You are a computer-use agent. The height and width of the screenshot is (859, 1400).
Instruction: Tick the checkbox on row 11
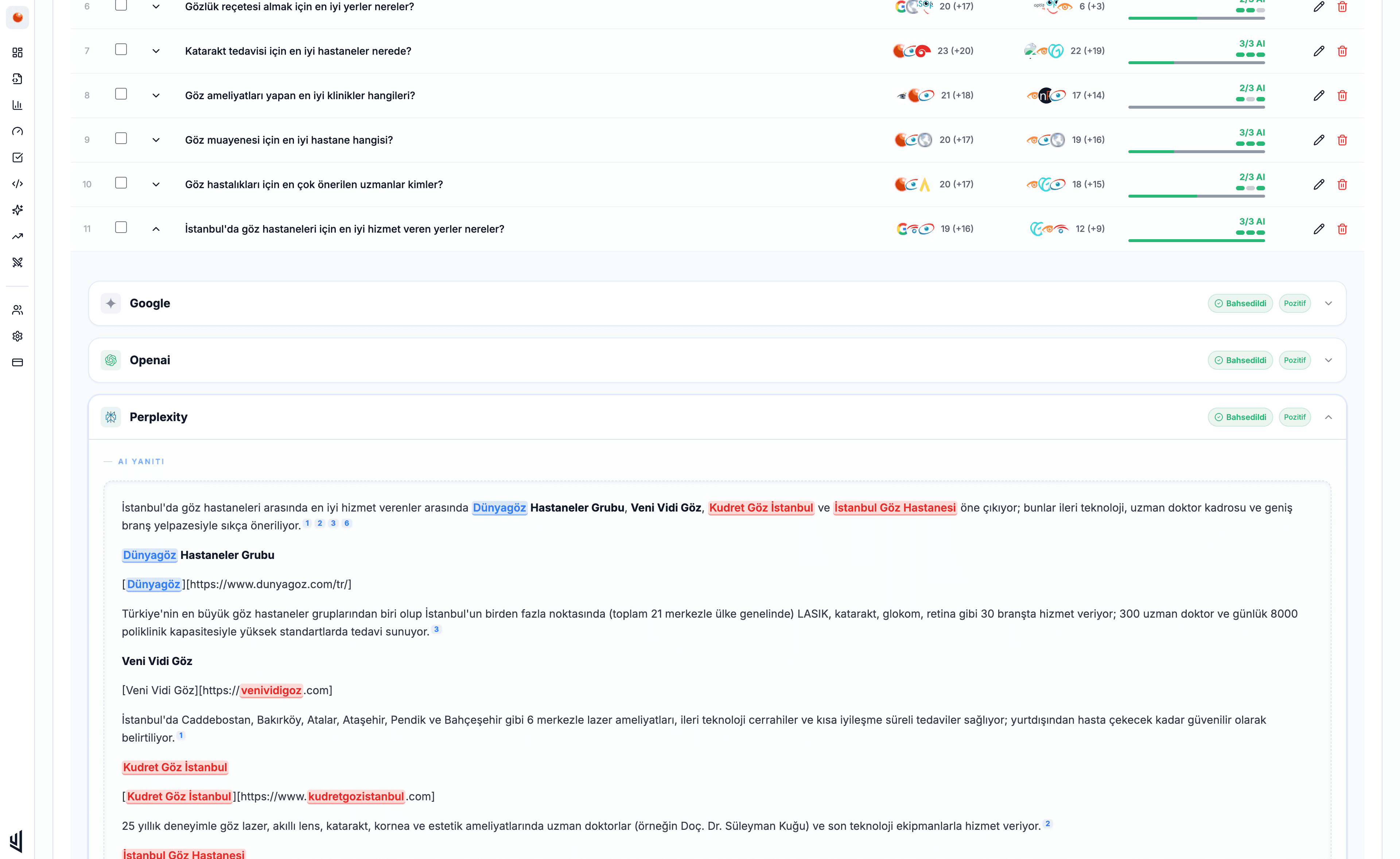point(121,228)
